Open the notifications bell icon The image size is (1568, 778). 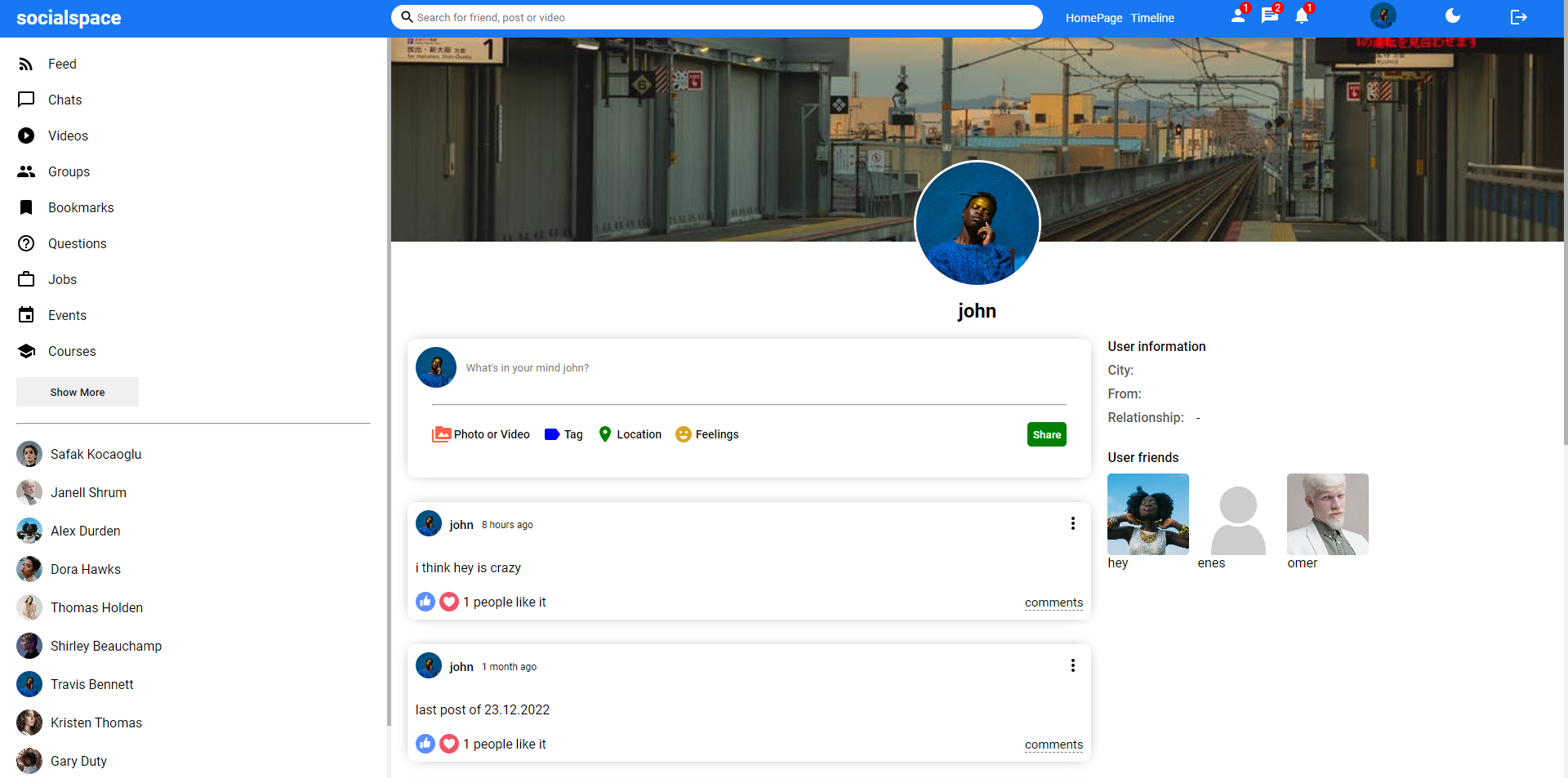(x=1302, y=16)
